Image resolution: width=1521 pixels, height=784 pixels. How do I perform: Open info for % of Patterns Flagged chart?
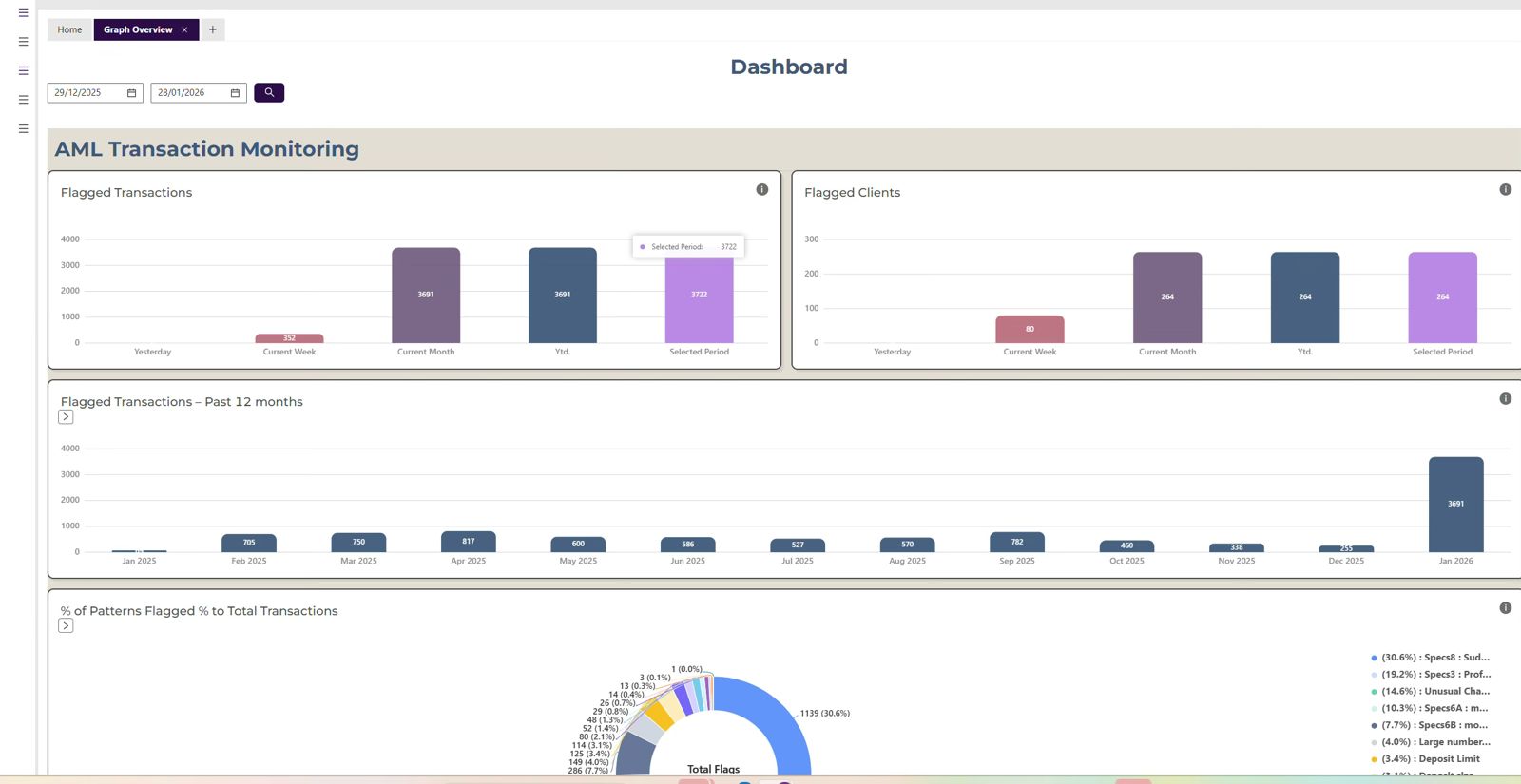1505,608
